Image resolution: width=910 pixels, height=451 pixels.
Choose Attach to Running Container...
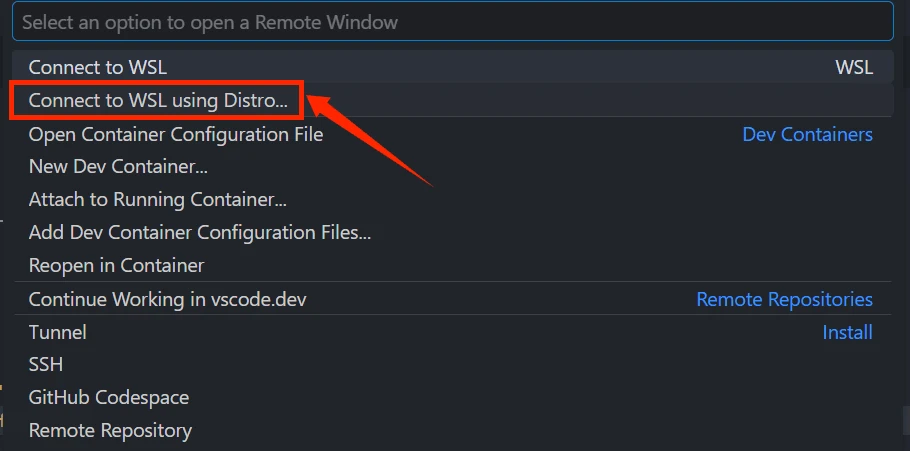pos(157,200)
